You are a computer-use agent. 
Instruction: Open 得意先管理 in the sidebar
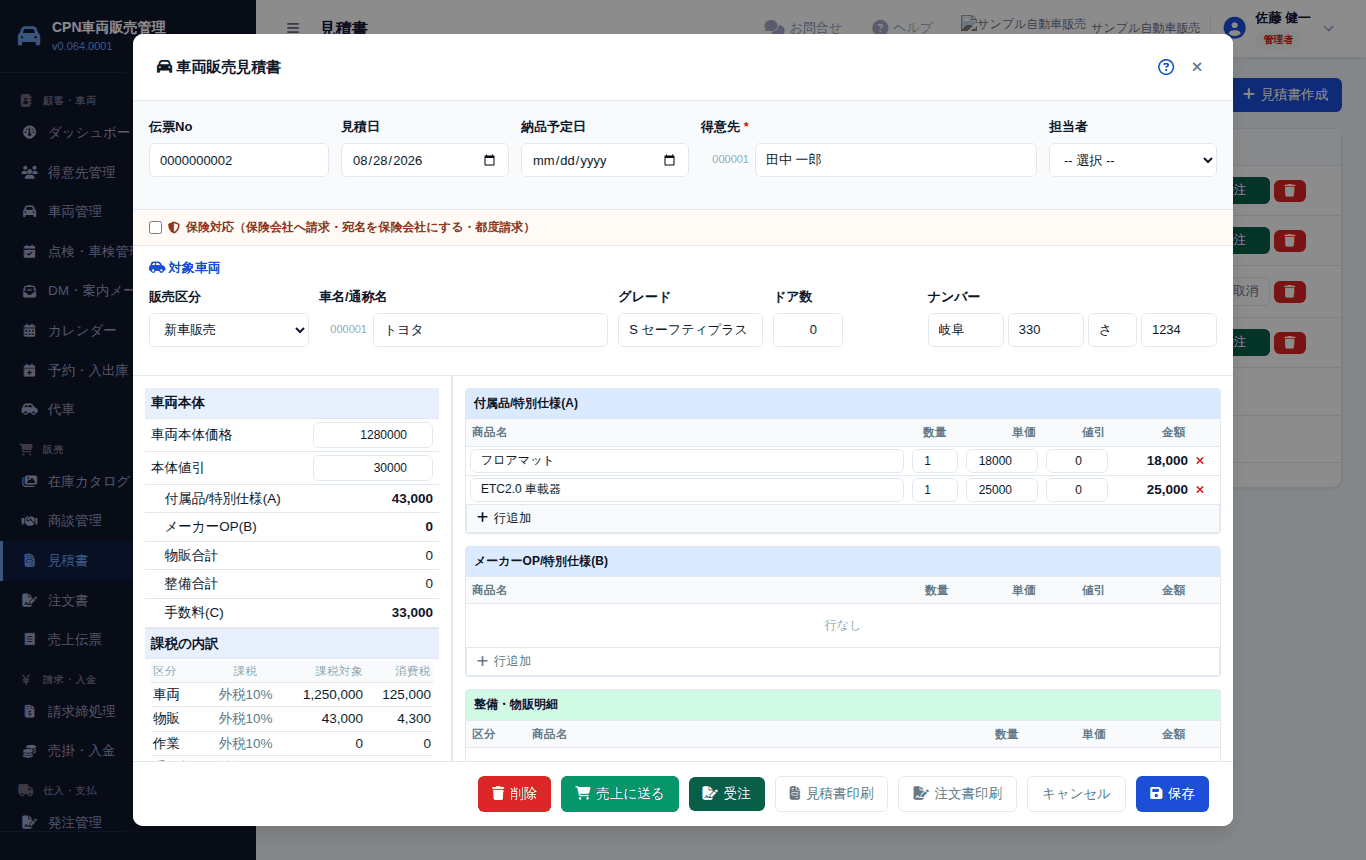[66, 172]
